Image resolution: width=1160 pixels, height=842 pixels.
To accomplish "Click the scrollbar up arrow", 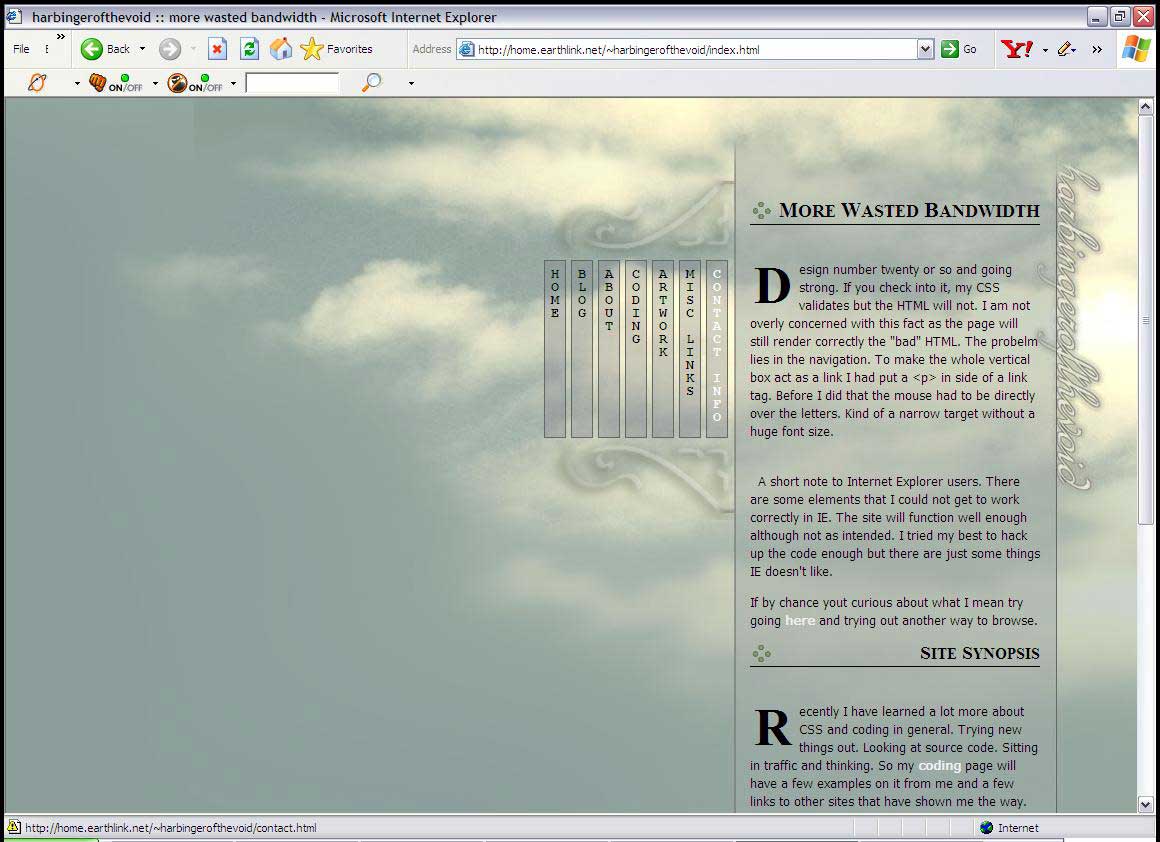I will point(1145,107).
